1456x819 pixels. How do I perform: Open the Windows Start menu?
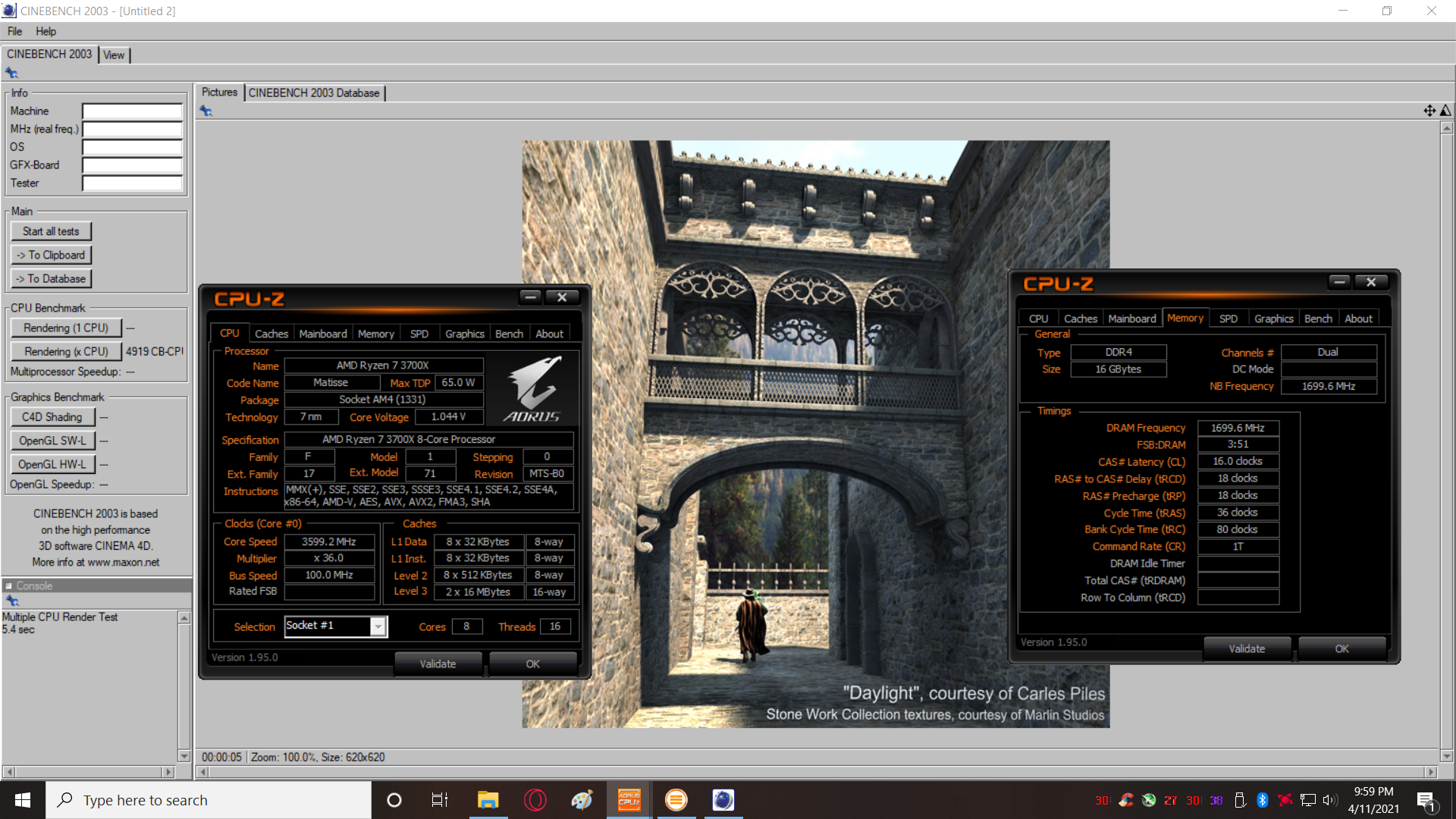pyautogui.click(x=23, y=800)
